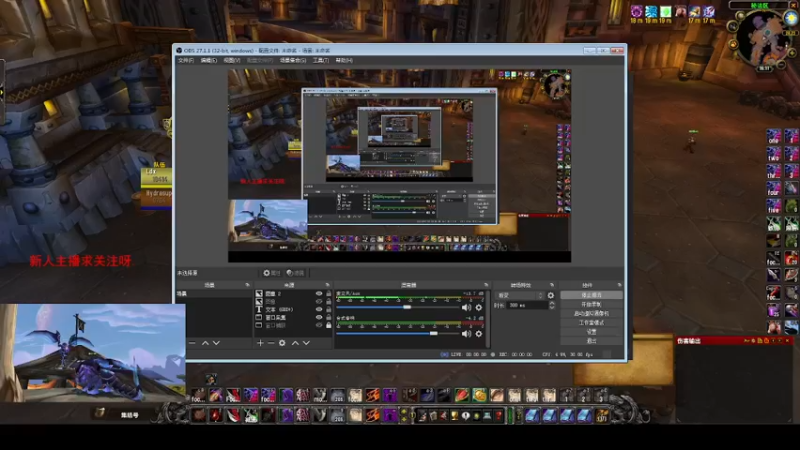Select the 场景 scene item in the scenes list

point(213,294)
